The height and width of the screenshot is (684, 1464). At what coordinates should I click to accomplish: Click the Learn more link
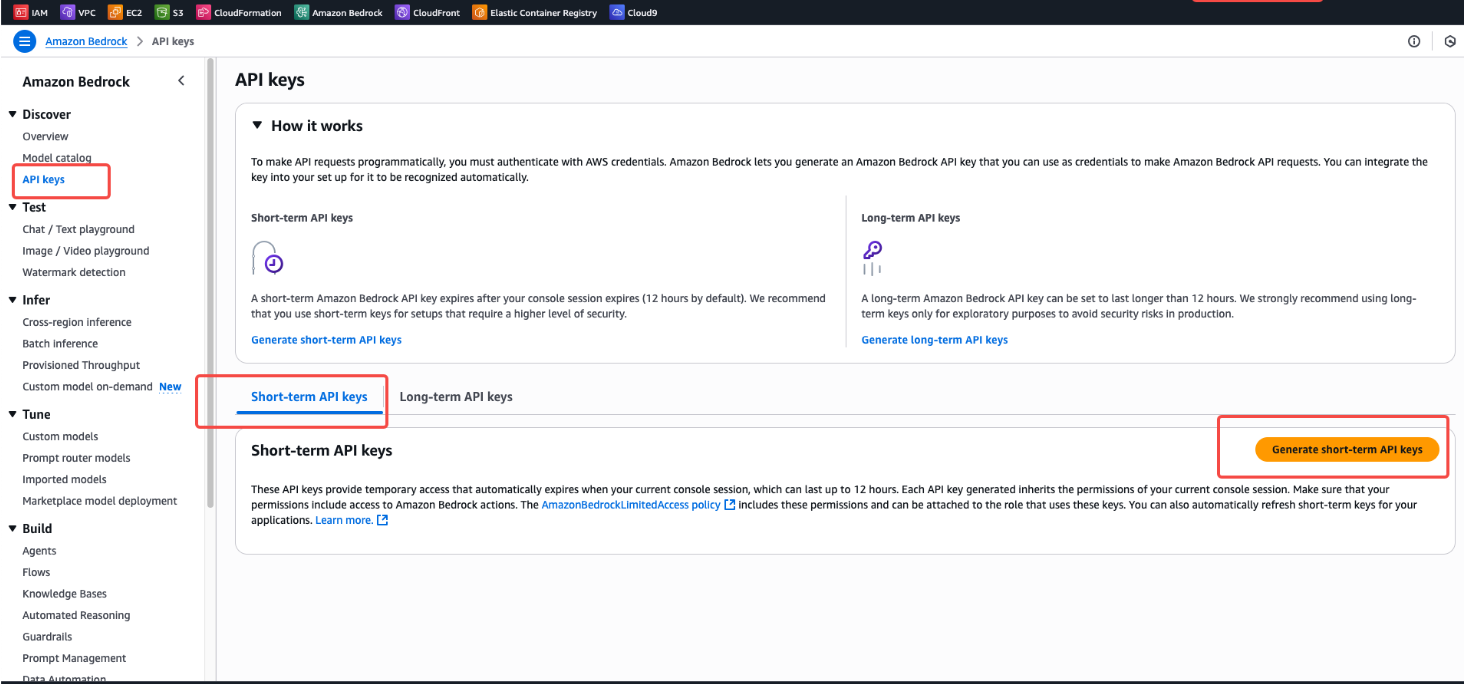click(x=344, y=520)
